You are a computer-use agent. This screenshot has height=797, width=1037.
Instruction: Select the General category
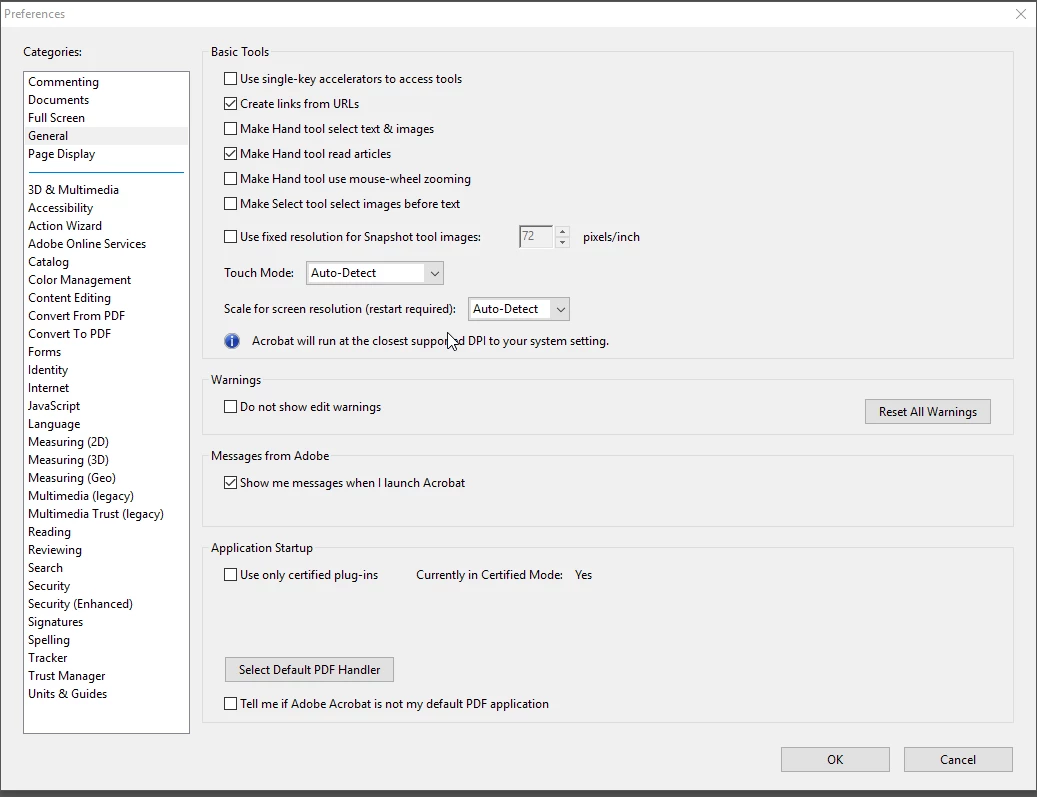coord(106,136)
